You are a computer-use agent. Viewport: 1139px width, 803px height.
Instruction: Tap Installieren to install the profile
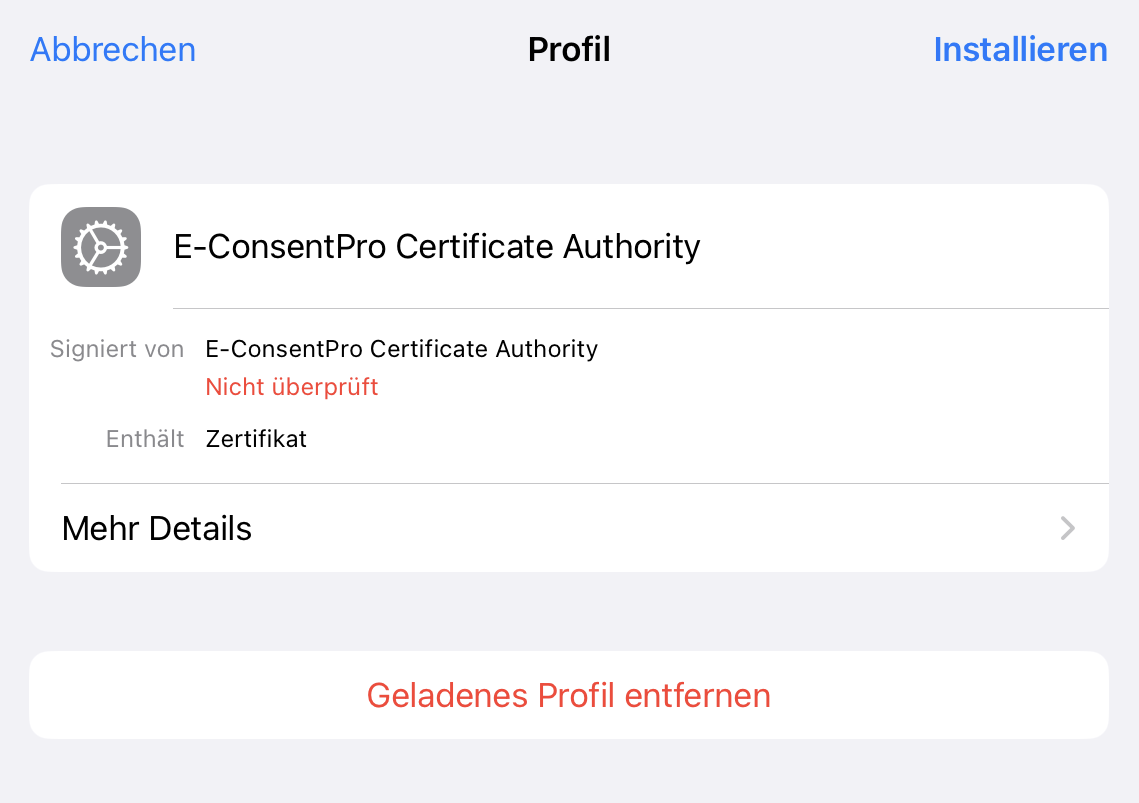point(1020,49)
